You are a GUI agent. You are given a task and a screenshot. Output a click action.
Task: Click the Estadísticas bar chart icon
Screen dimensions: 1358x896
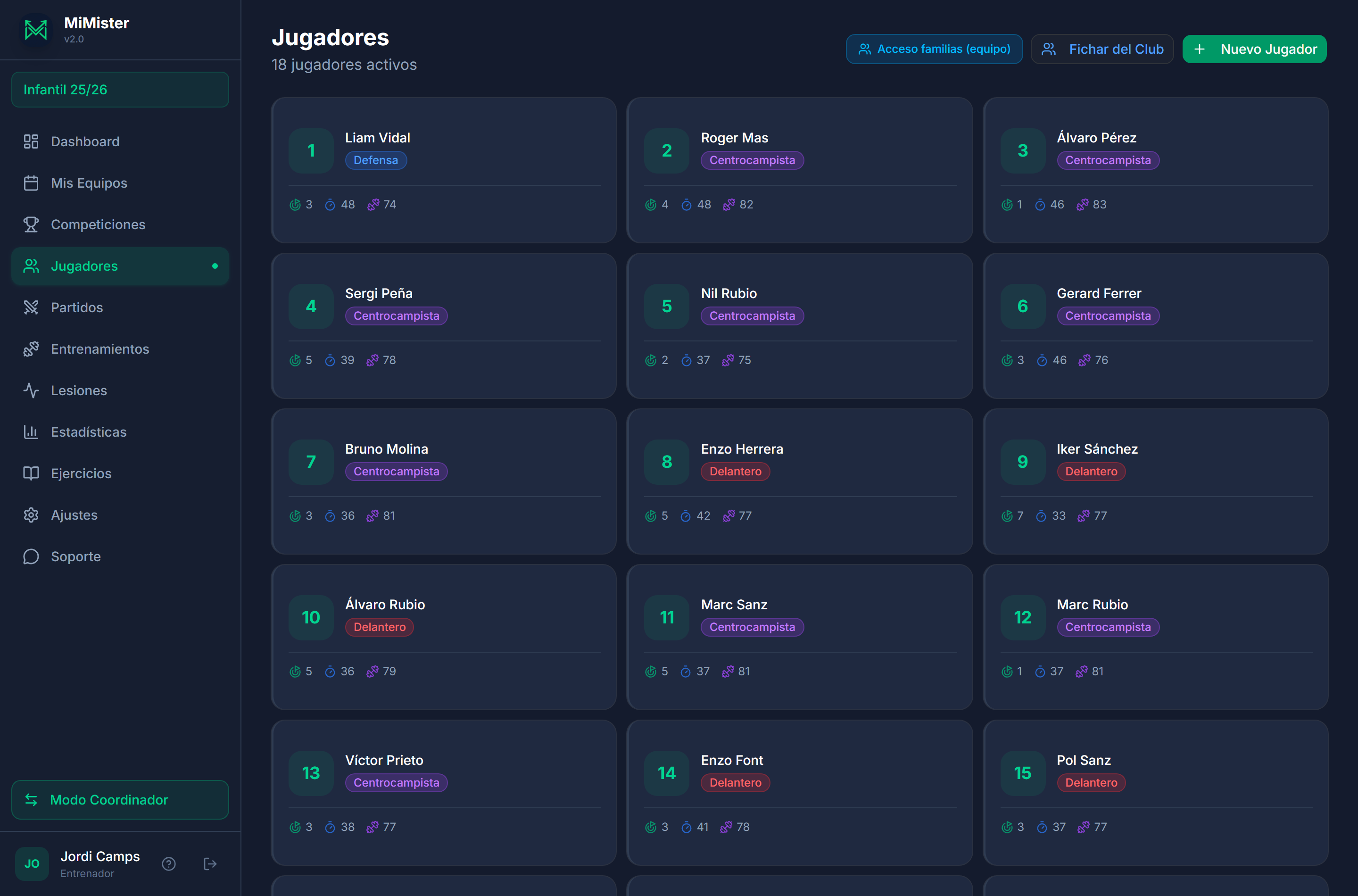pyautogui.click(x=31, y=432)
